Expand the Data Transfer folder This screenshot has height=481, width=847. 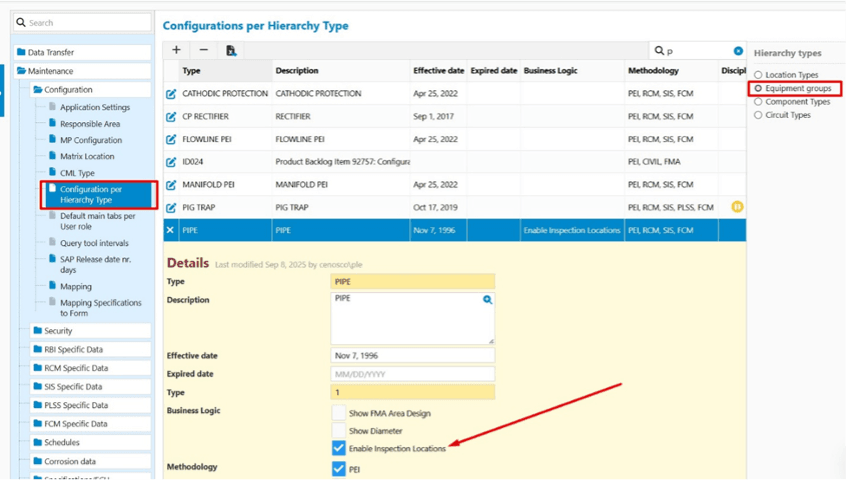click(x=82, y=52)
